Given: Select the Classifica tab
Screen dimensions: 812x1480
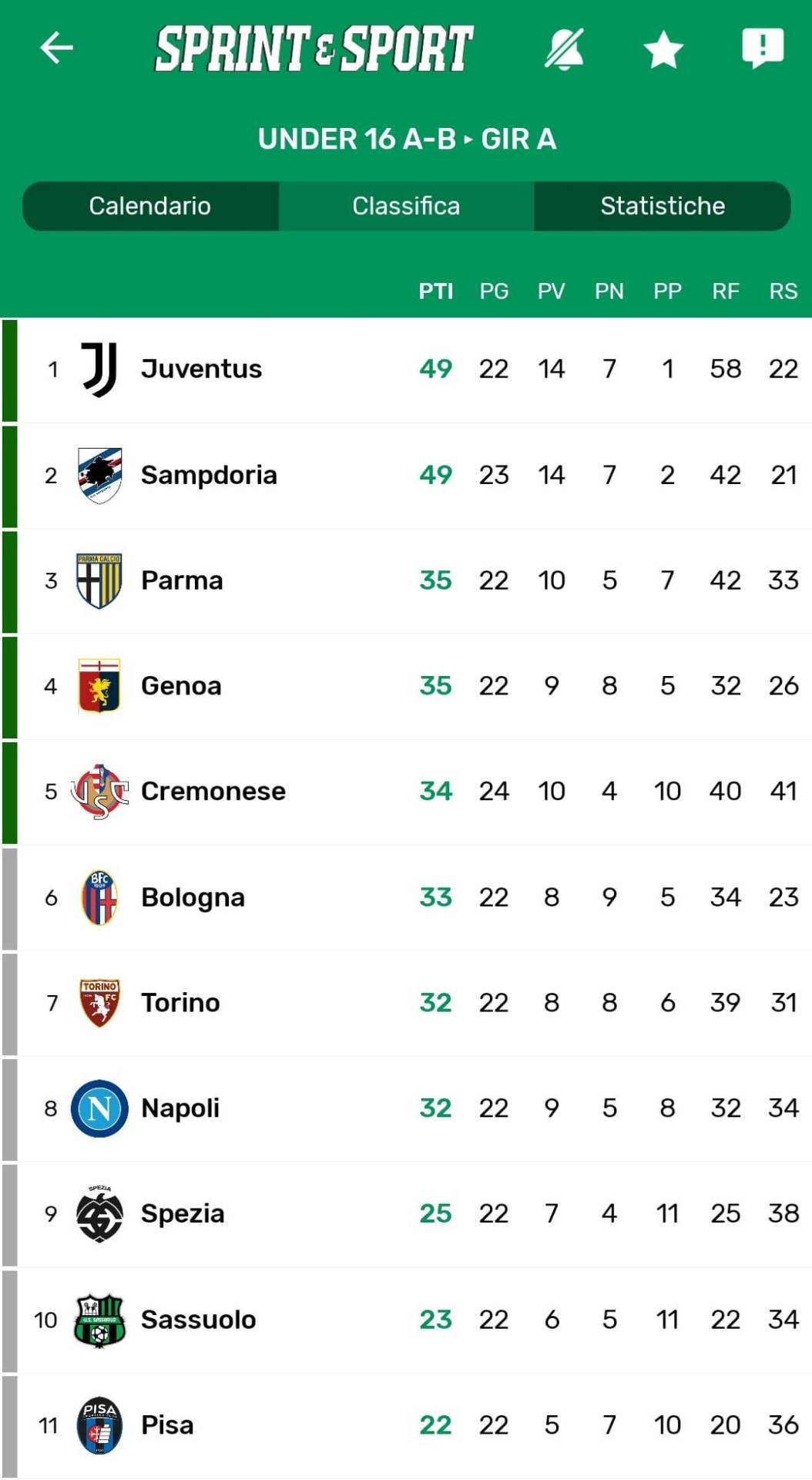Looking at the screenshot, I should tap(406, 206).
